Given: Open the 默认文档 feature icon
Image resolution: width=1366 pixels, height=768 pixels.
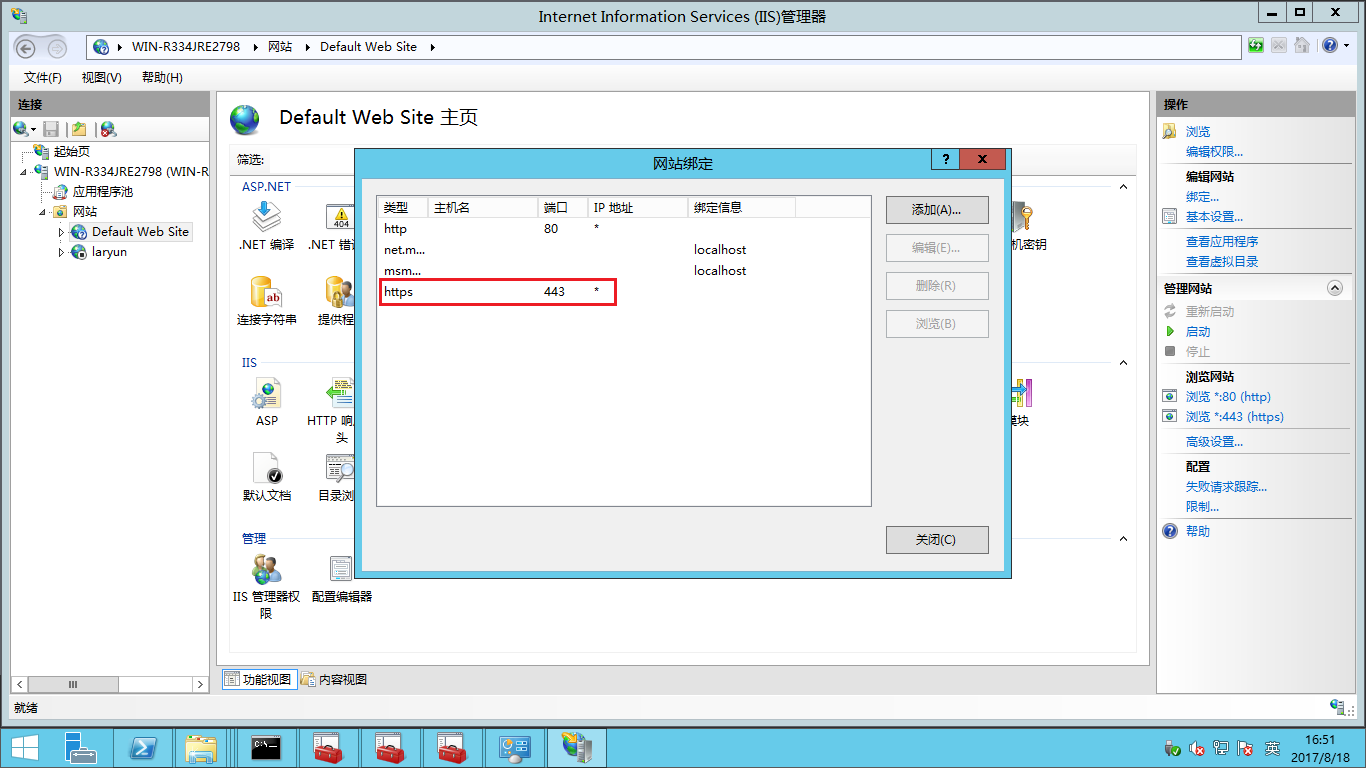Looking at the screenshot, I should click(x=266, y=470).
